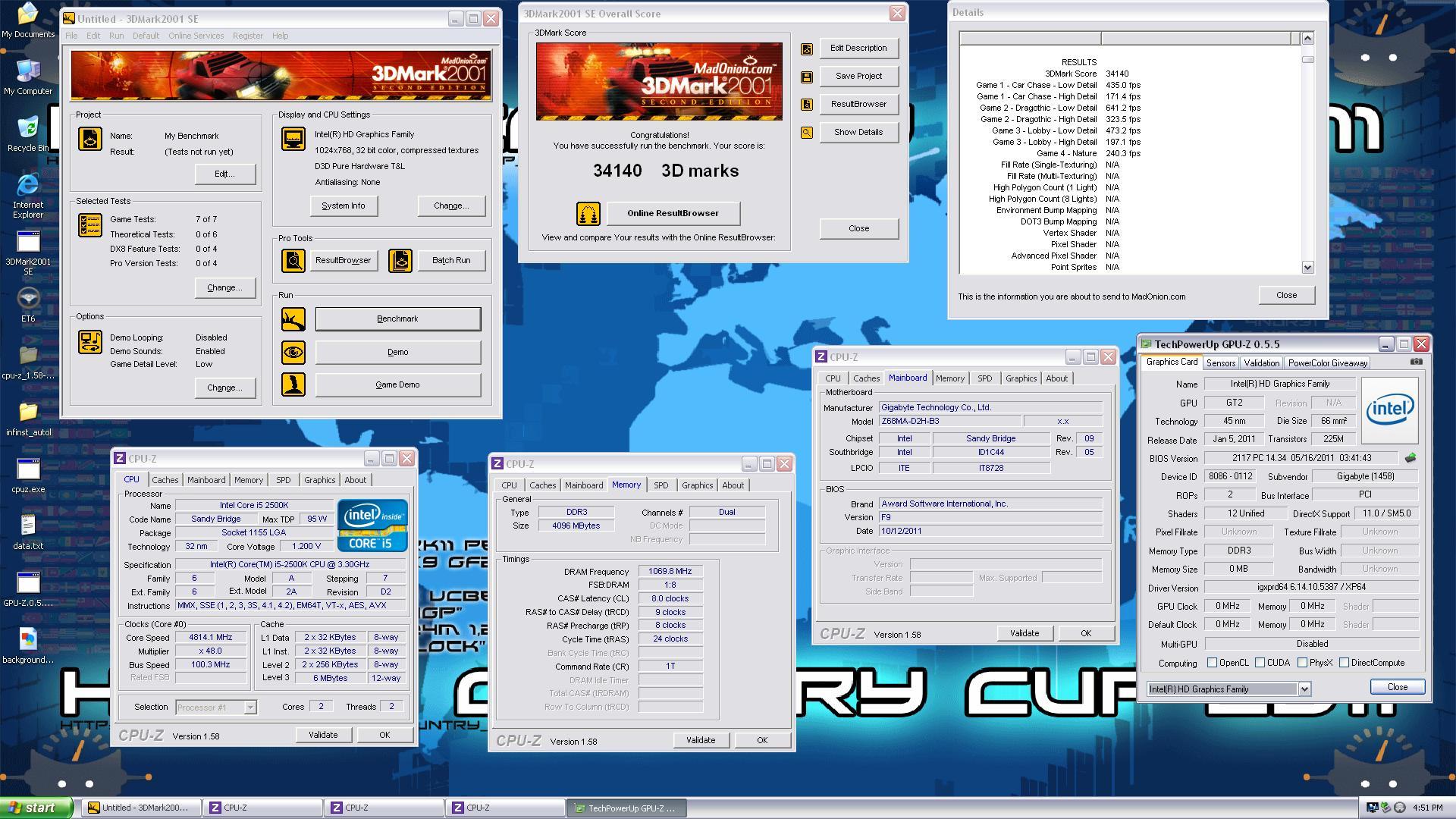Click the GPU-Z Driver Version field
The width and height of the screenshot is (1456, 819).
click(1311, 588)
